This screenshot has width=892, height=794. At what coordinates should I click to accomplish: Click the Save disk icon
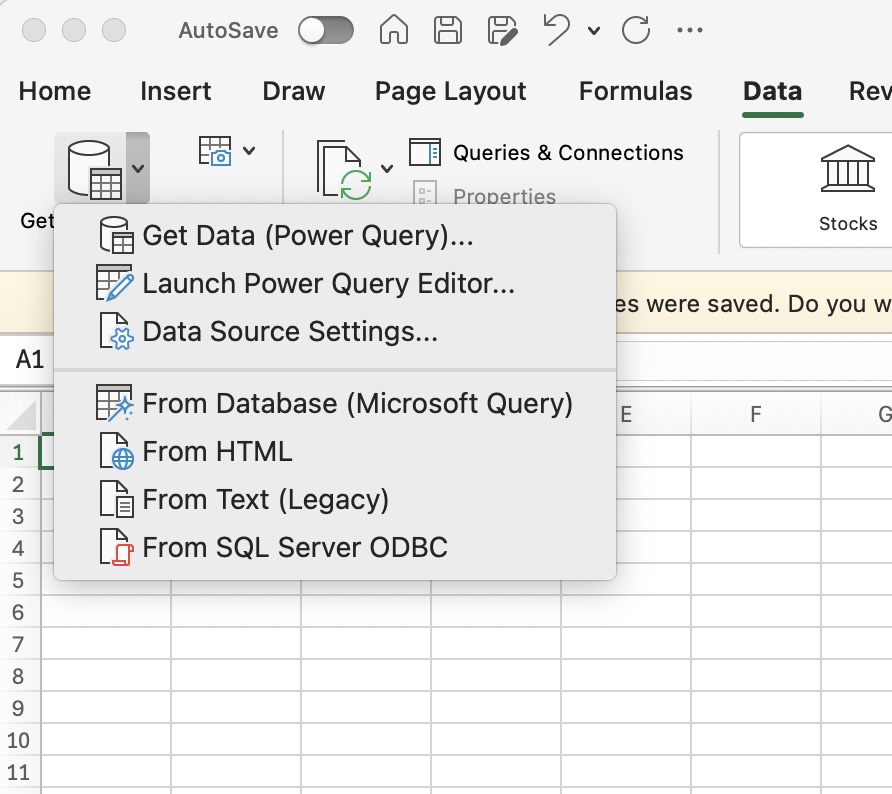(x=448, y=30)
